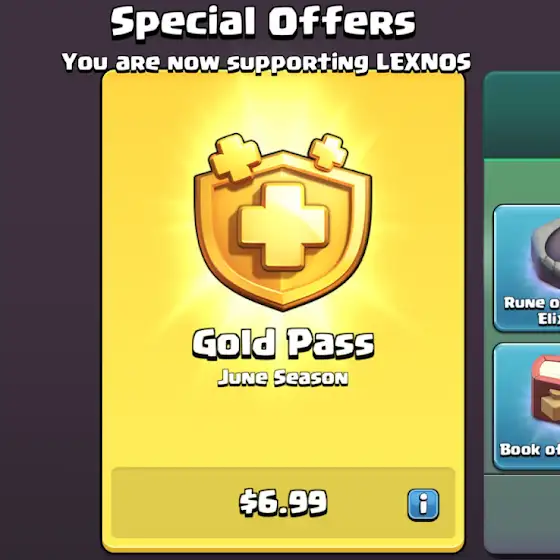Click the June Season subtitle
Viewport: 560px width, 560px height.
tap(283, 378)
